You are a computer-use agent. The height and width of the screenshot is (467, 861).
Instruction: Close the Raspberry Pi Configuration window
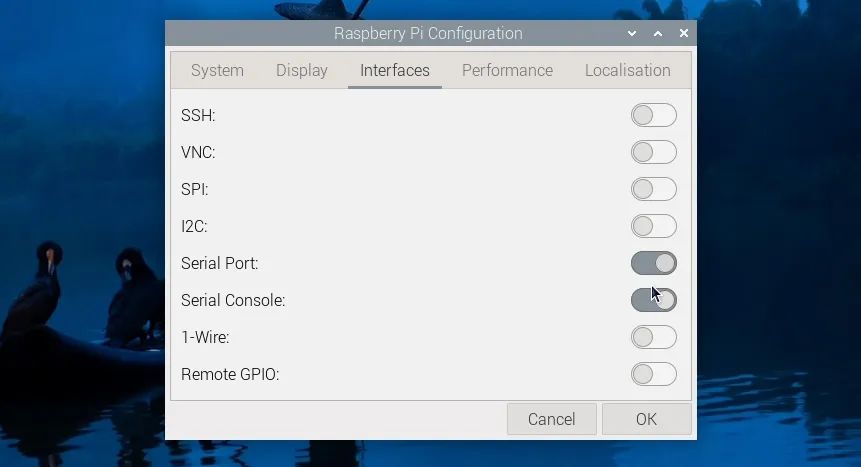684,34
